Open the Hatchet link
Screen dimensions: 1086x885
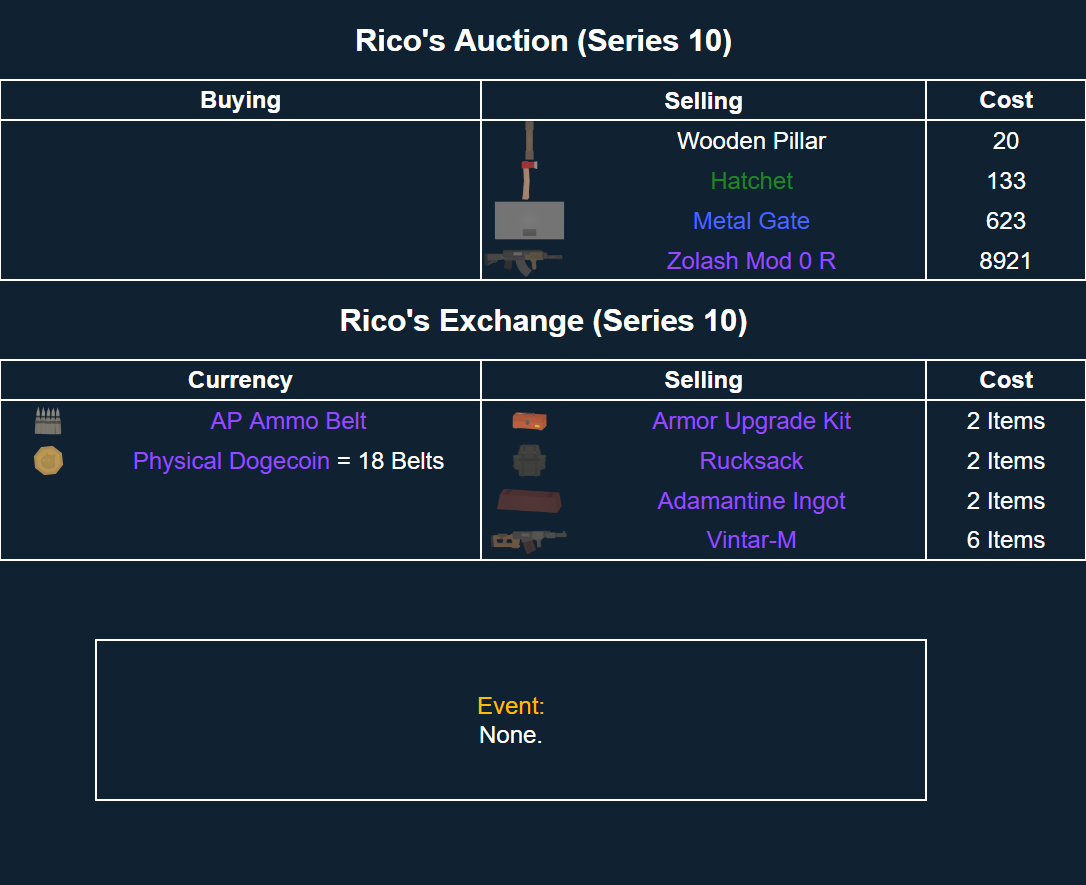pyautogui.click(x=751, y=181)
